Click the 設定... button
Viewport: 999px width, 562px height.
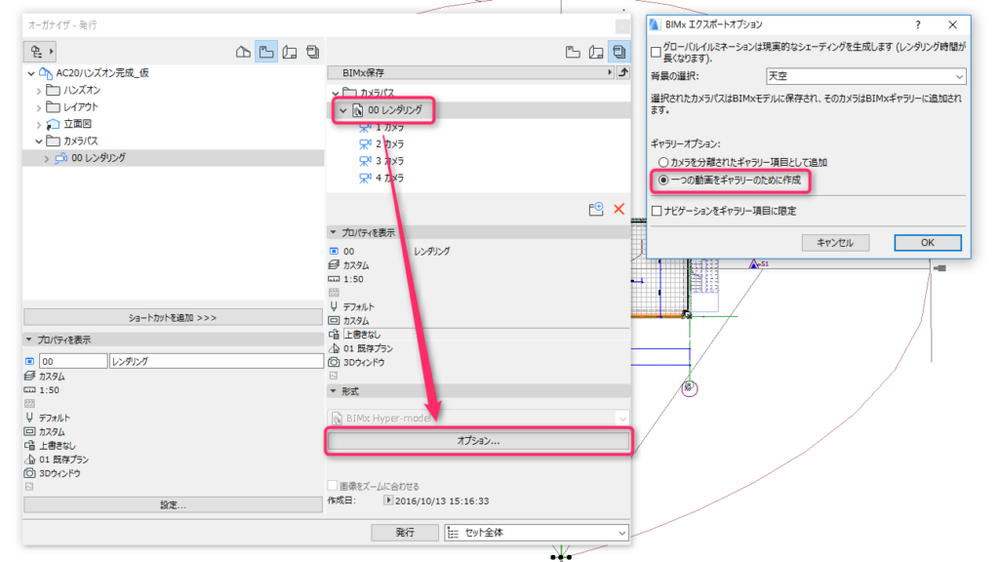173,505
